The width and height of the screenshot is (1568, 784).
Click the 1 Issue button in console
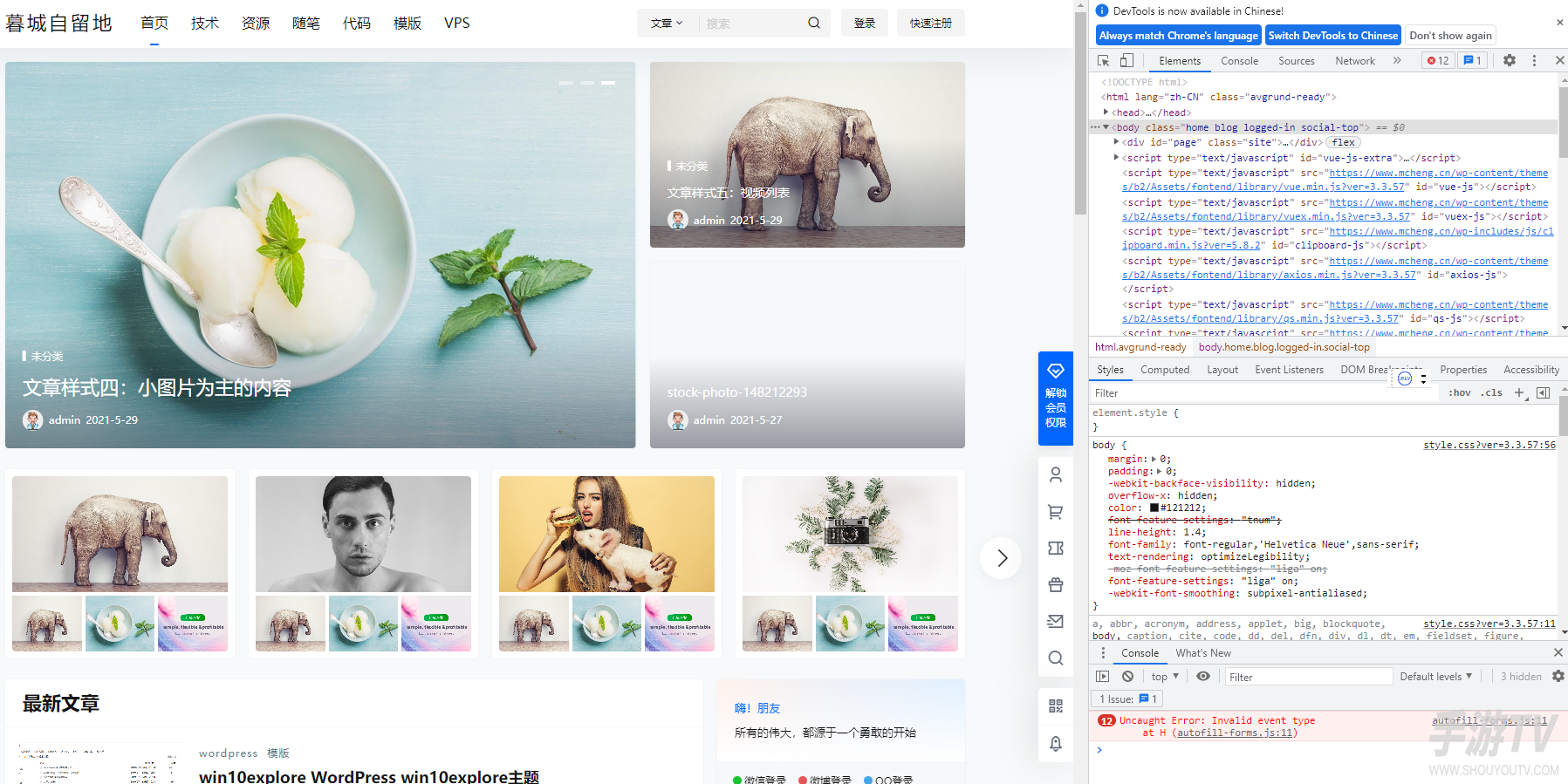(x=1127, y=699)
